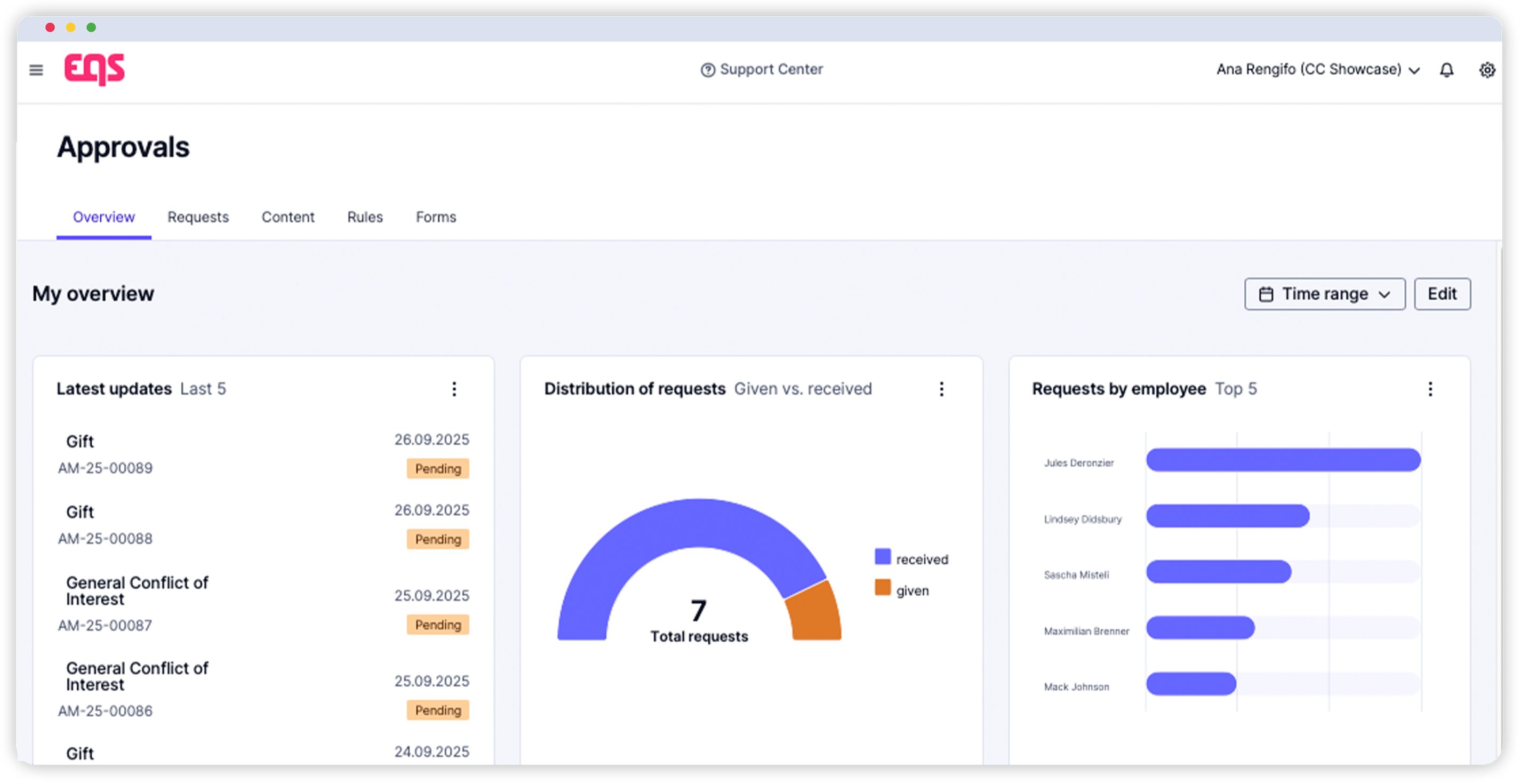The height and width of the screenshot is (784, 1528).
Task: Open the hamburger navigation menu
Action: 36,70
